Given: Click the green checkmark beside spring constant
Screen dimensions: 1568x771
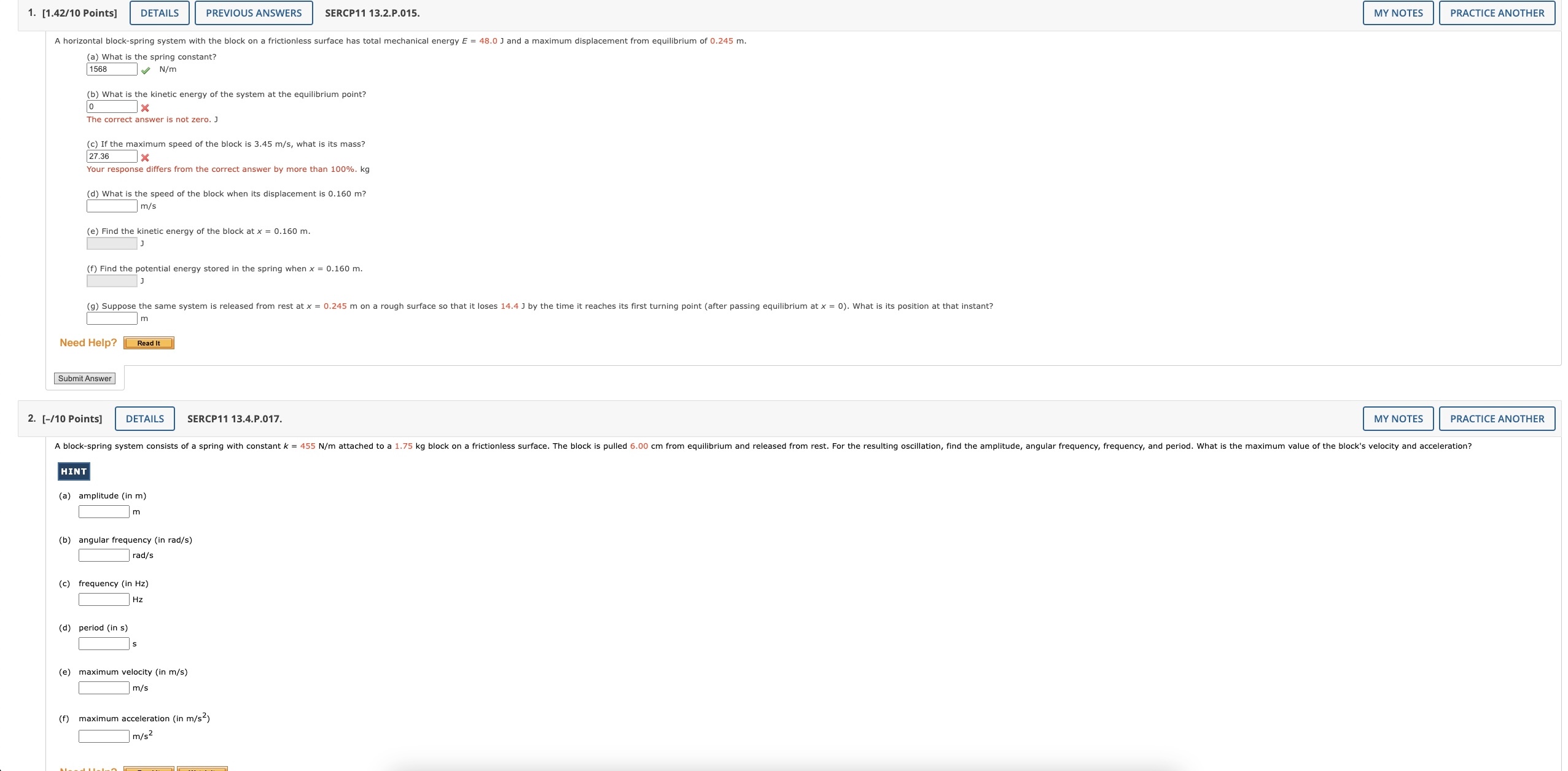Looking at the screenshot, I should (x=146, y=70).
